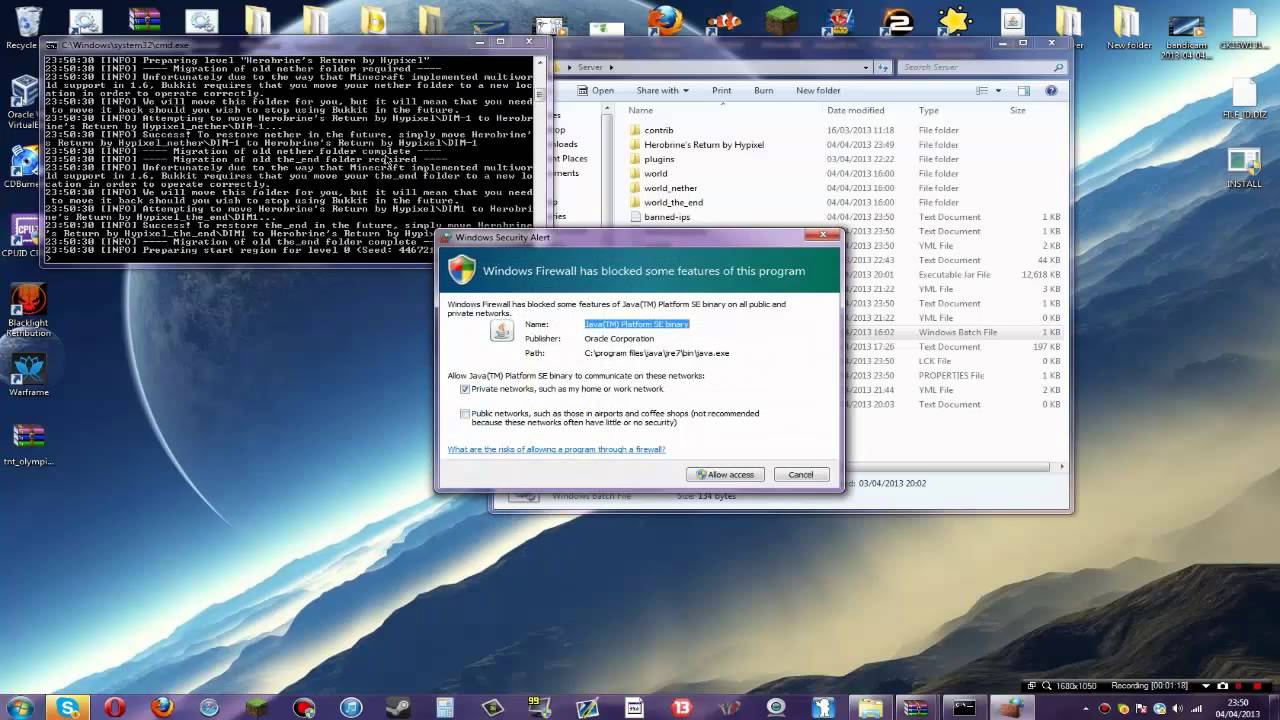Screen dimensions: 1280x720
Task: Launch Blacklight Retribution desktop shortcut
Action: coord(27,310)
